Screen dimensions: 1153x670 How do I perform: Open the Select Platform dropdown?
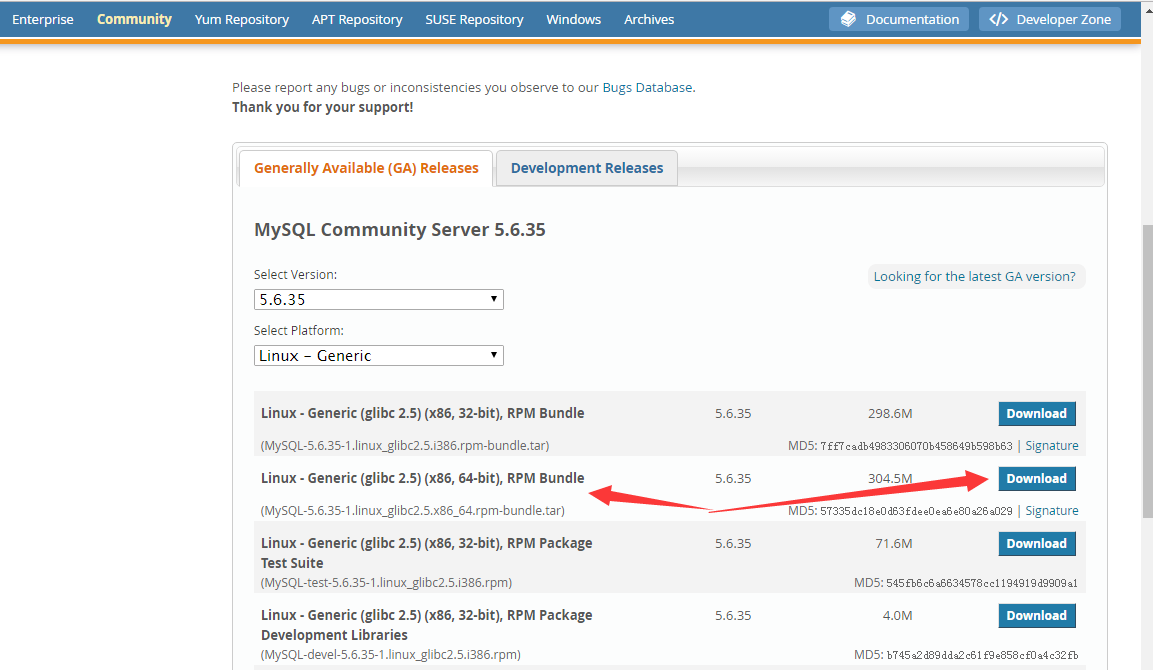coord(379,356)
